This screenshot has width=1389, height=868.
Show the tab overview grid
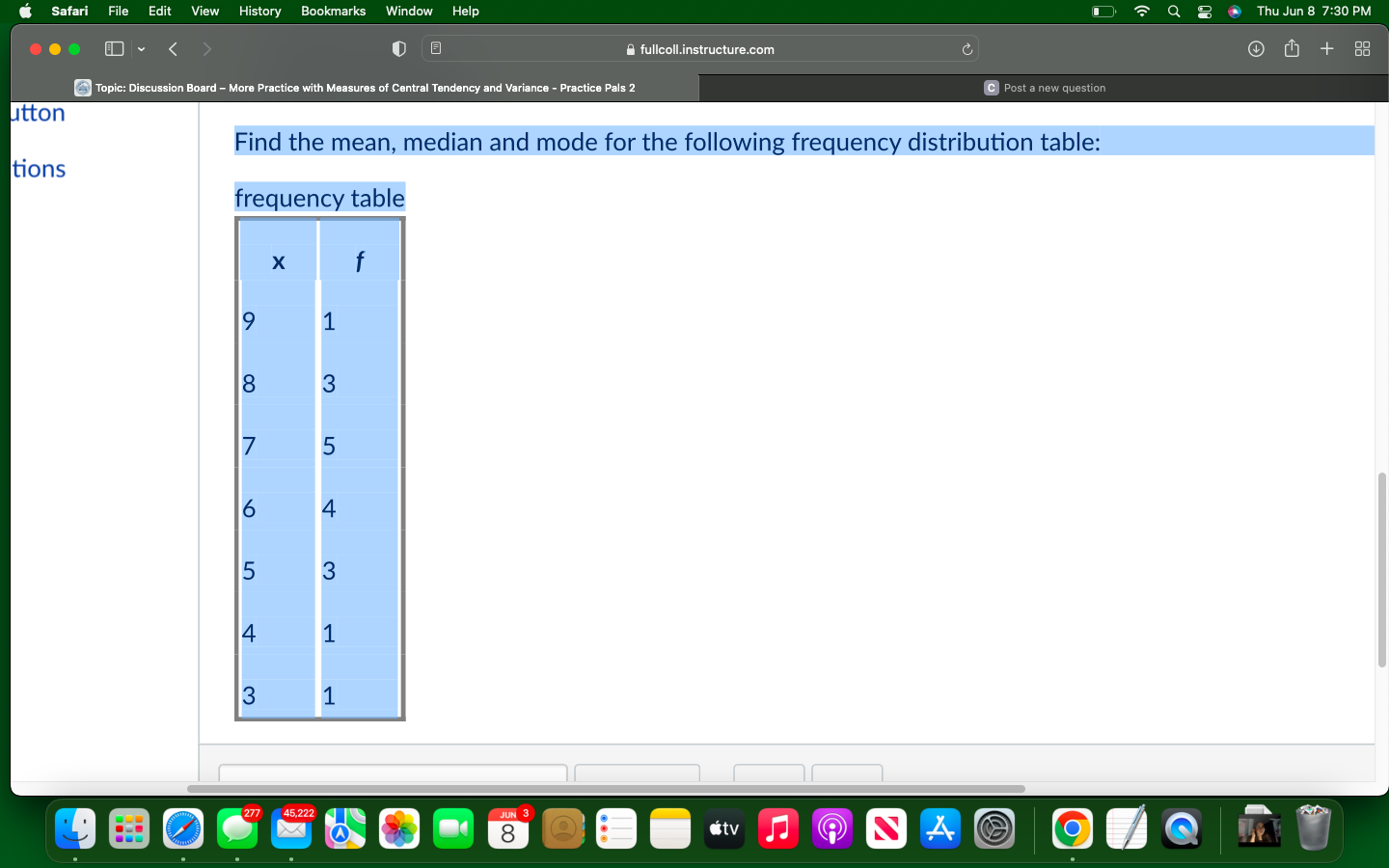(1362, 48)
